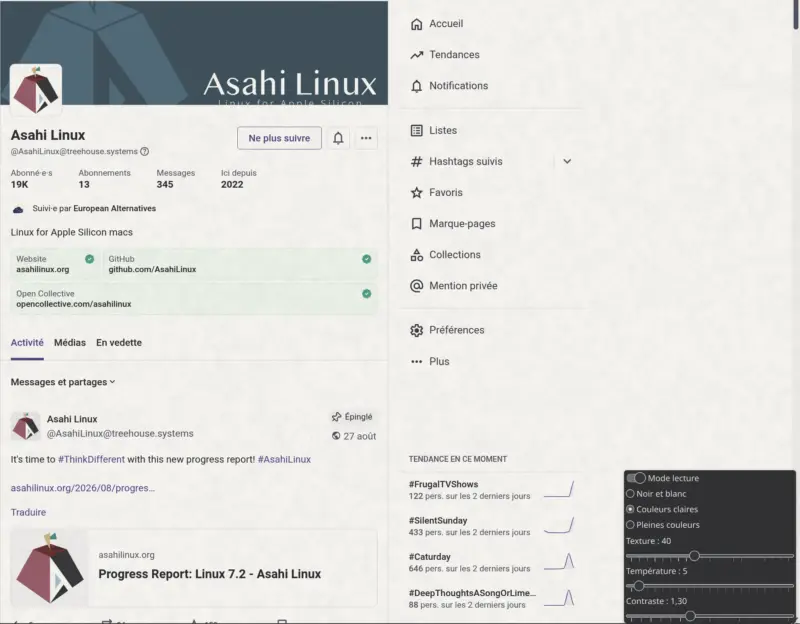Open the asahilinux.org website link

pyautogui.click(x=42, y=269)
